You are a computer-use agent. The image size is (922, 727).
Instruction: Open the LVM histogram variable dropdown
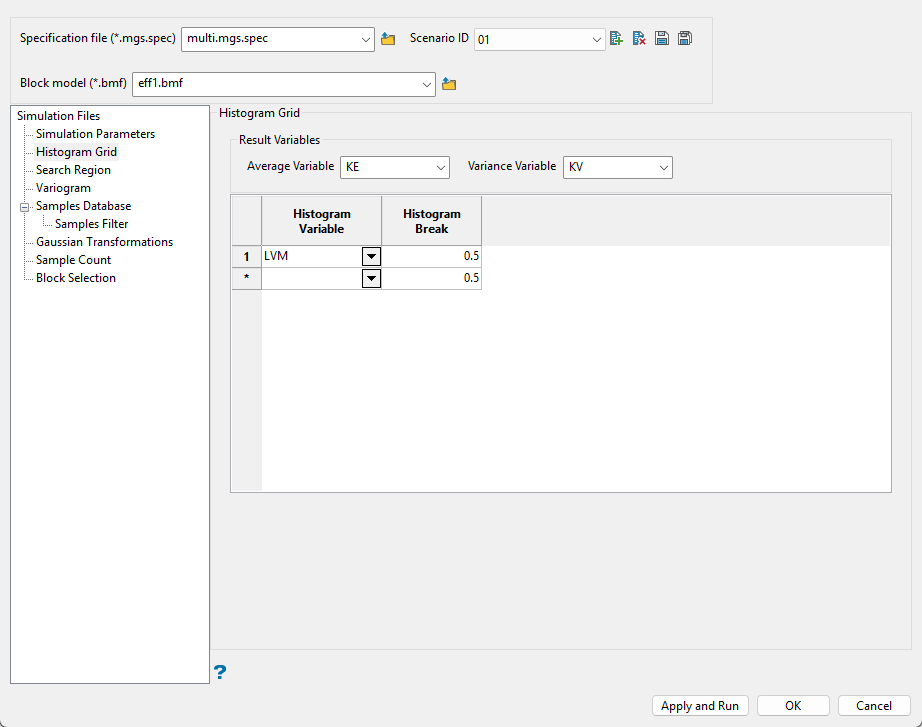(x=371, y=257)
